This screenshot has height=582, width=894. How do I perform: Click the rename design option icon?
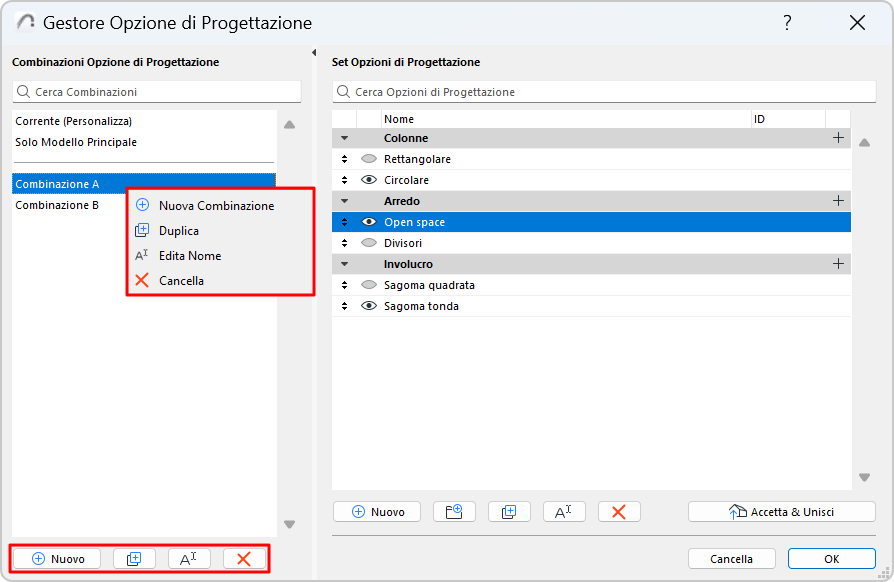[564, 512]
